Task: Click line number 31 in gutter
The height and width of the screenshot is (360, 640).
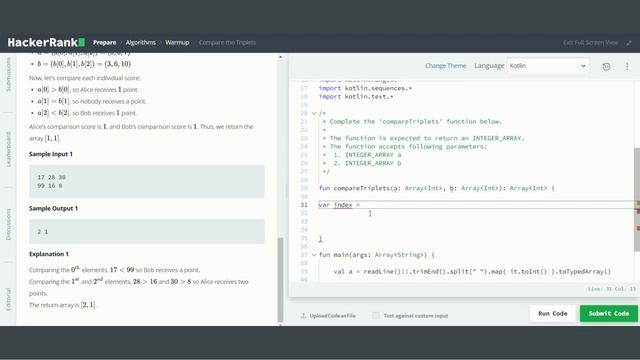Action: pos(304,205)
